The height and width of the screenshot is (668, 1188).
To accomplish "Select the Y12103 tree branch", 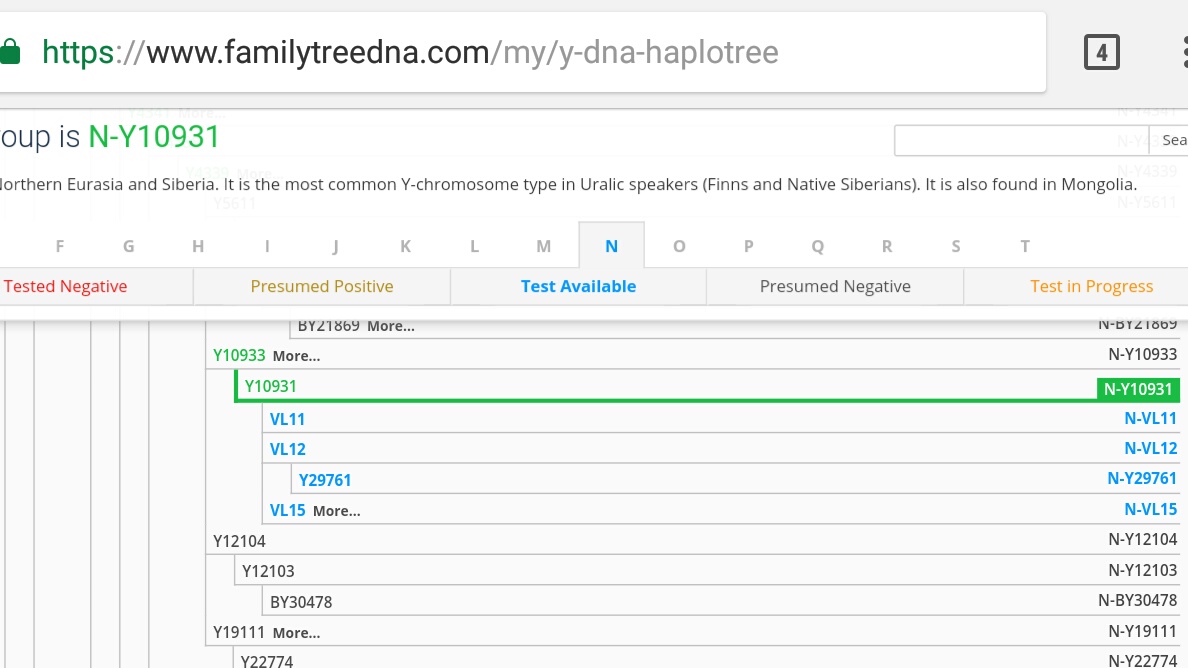I will pyautogui.click(x=268, y=571).
